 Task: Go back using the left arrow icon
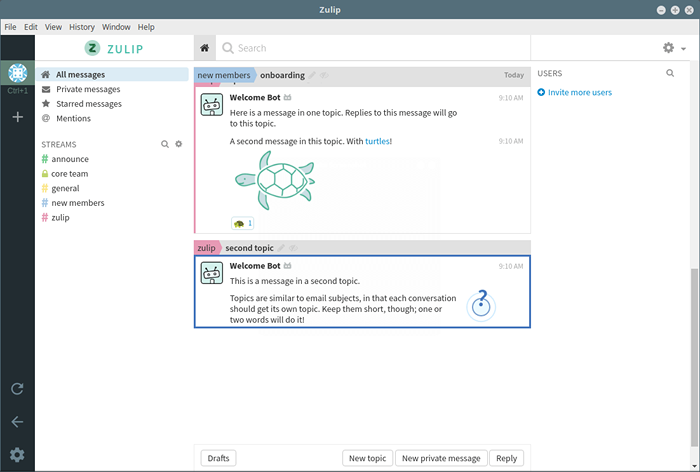click(x=17, y=422)
